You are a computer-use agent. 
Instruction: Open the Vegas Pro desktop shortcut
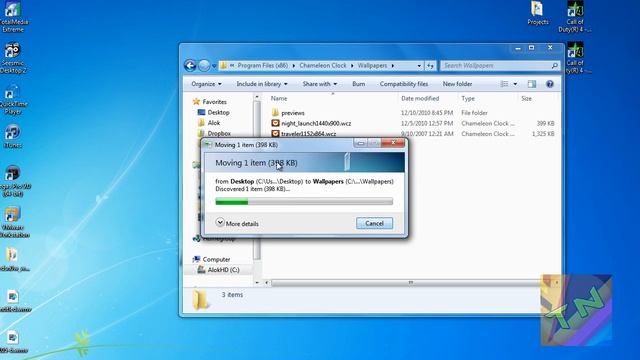coord(14,181)
